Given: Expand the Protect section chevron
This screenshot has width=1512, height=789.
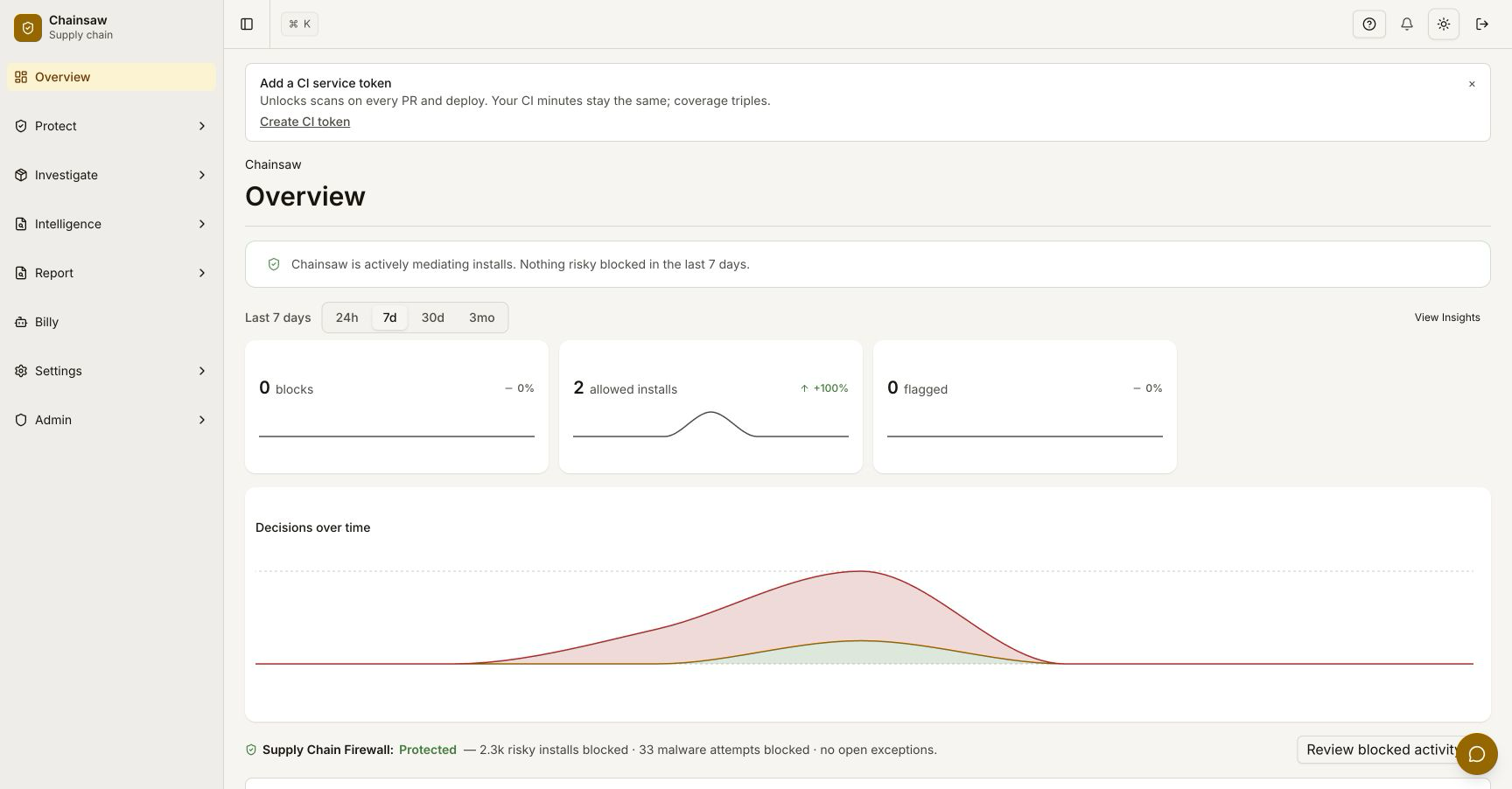Looking at the screenshot, I should 202,126.
